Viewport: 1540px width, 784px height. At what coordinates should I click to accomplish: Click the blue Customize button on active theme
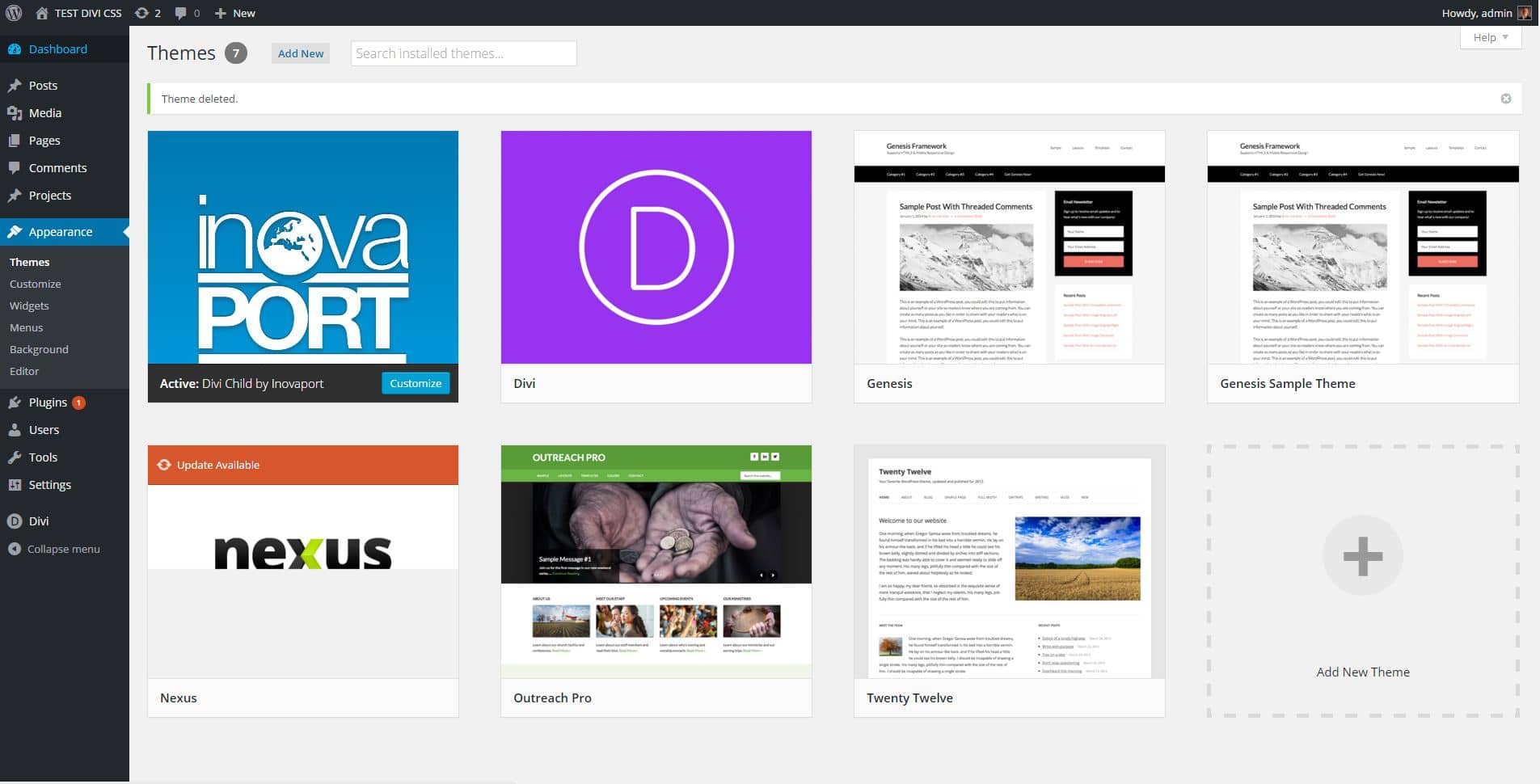[416, 383]
